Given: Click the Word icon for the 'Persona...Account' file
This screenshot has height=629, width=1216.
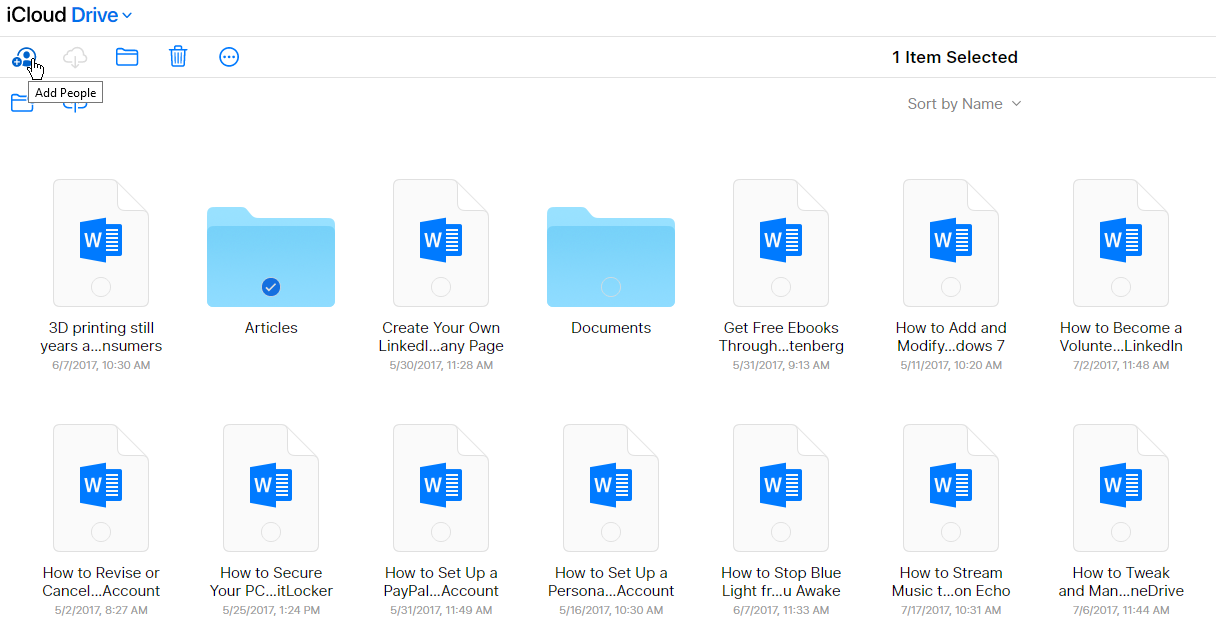Looking at the screenshot, I should pyautogui.click(x=611, y=485).
